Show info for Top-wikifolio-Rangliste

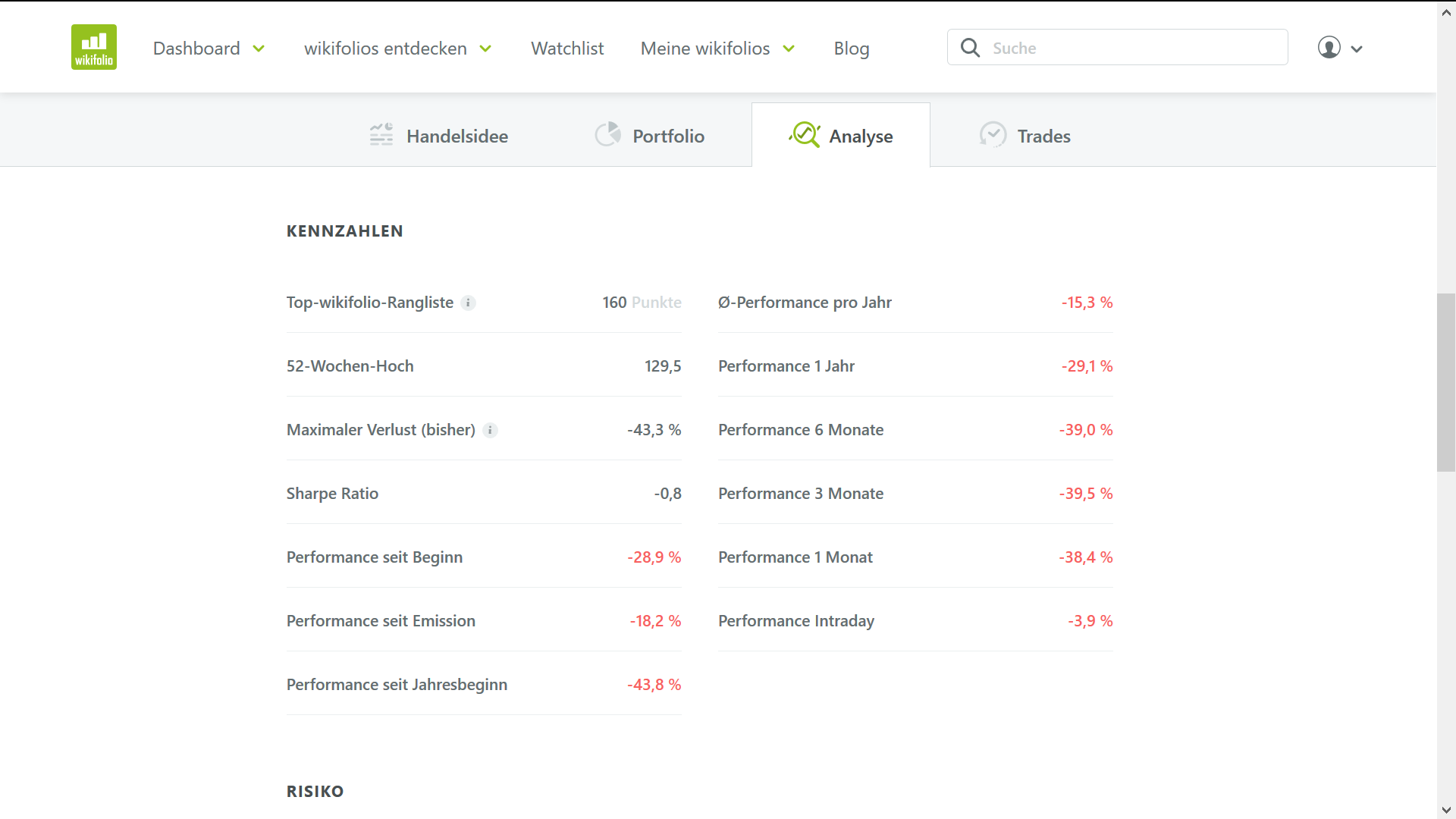(x=469, y=303)
